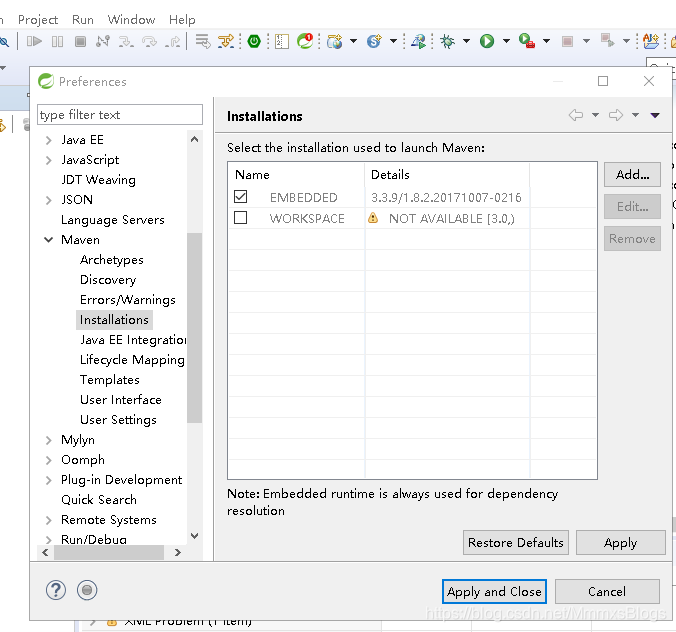Click the blue S new Spring icon
The height and width of the screenshot is (632, 676).
pyautogui.click(x=375, y=41)
